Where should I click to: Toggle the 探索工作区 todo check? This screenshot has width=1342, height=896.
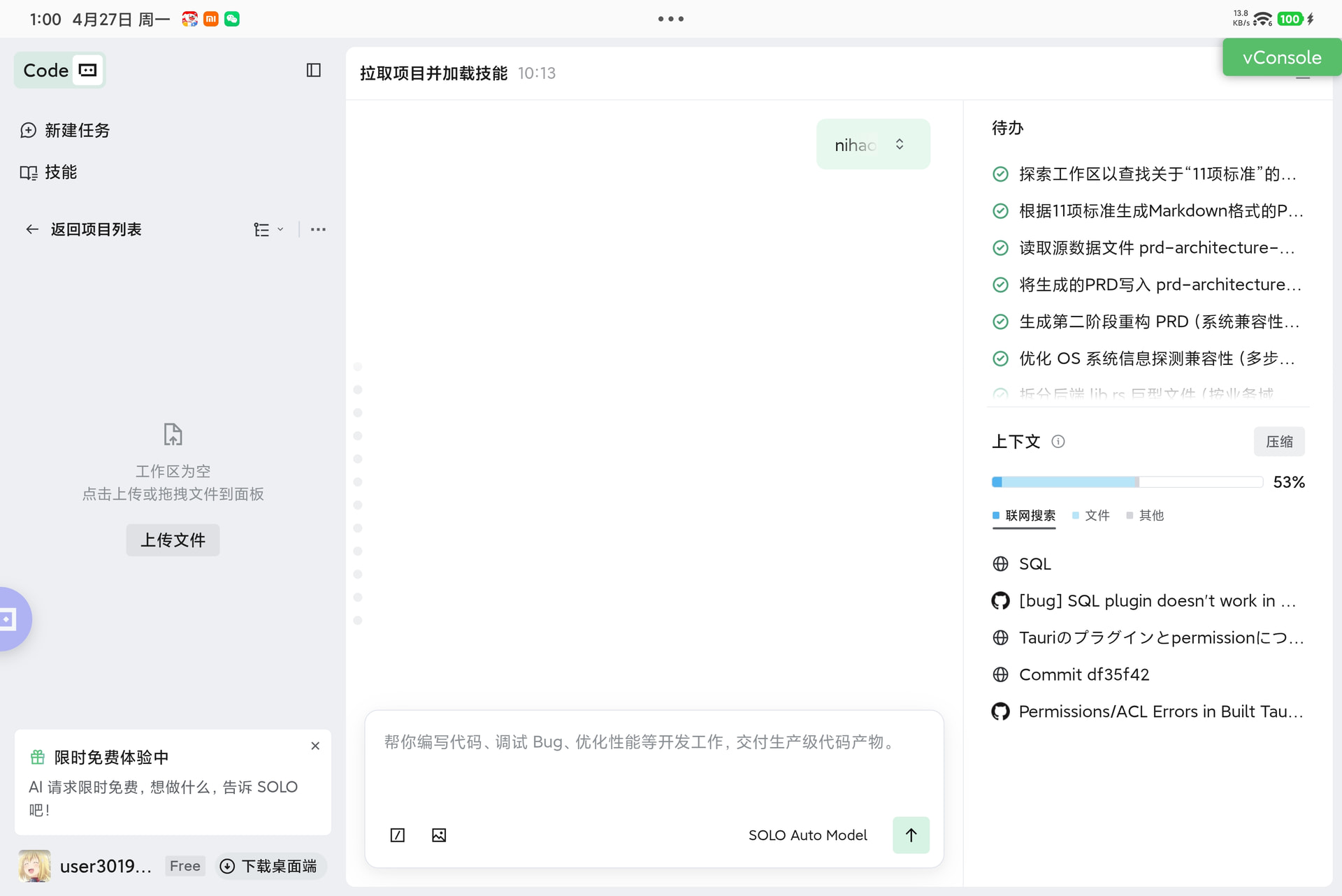pyautogui.click(x=1000, y=174)
